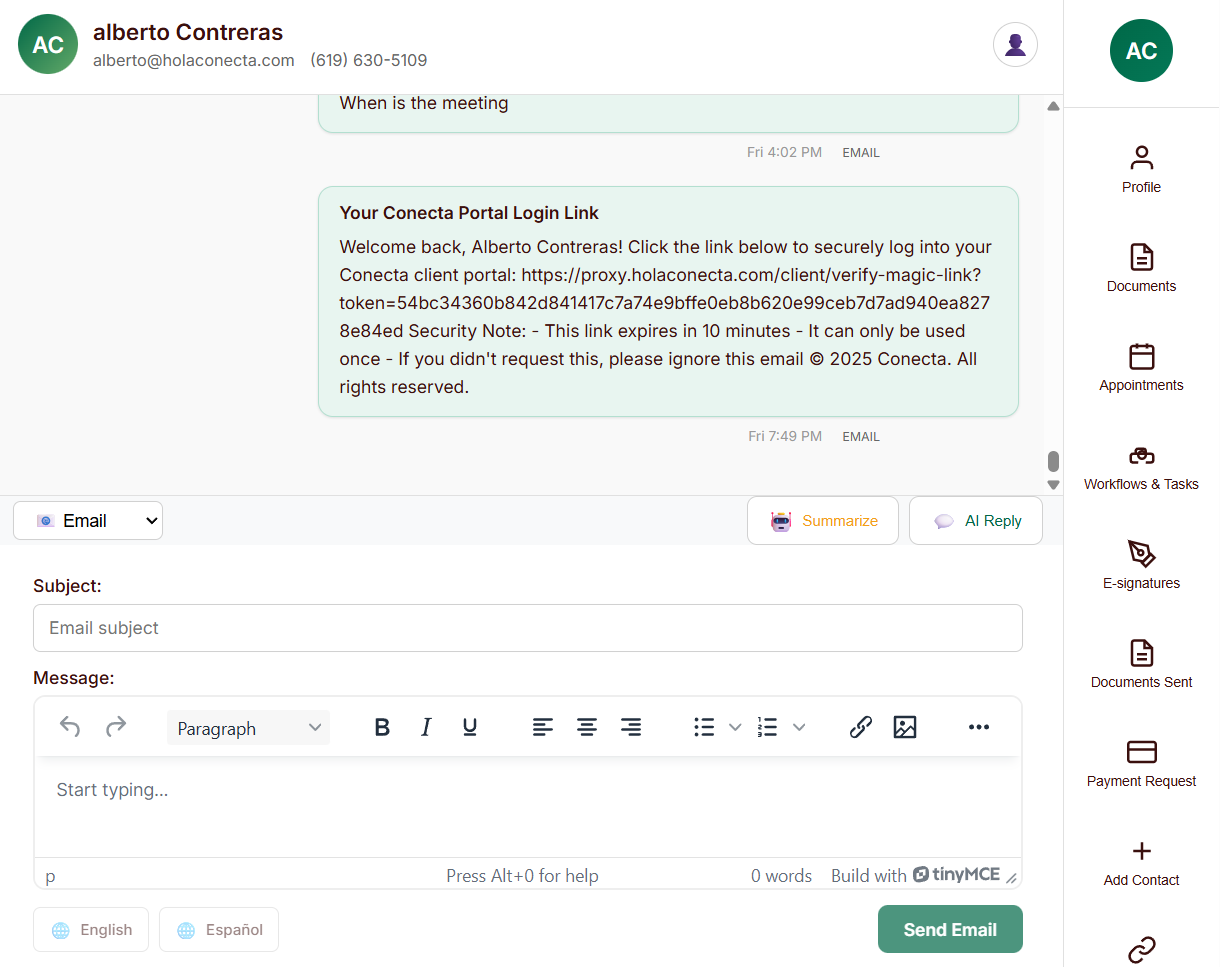This screenshot has width=1220, height=967.
Task: Click inside the Email subject field
Action: 528,628
